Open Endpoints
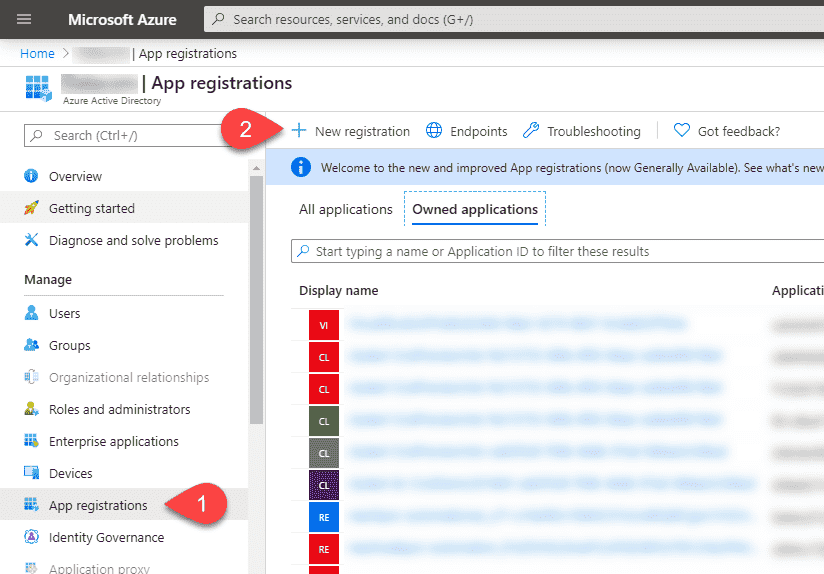824x574 pixels. click(x=478, y=131)
